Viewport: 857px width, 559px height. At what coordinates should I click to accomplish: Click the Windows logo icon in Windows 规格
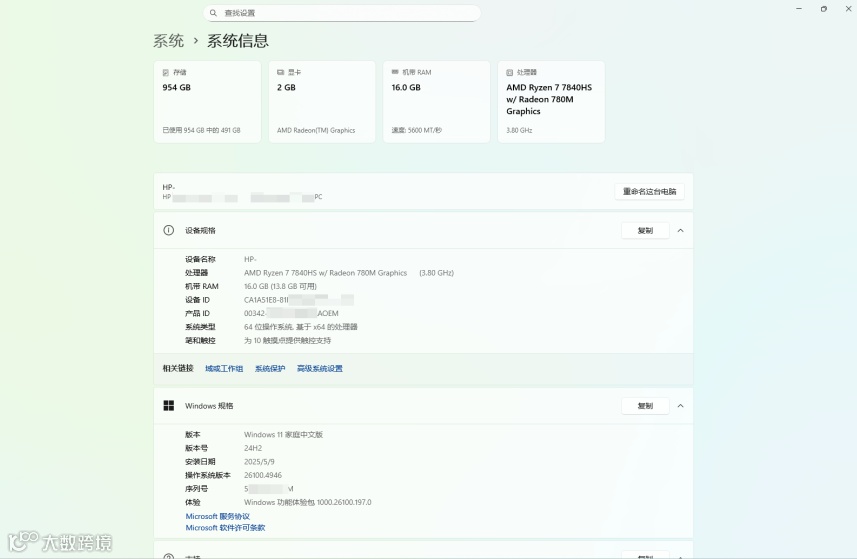click(x=169, y=405)
